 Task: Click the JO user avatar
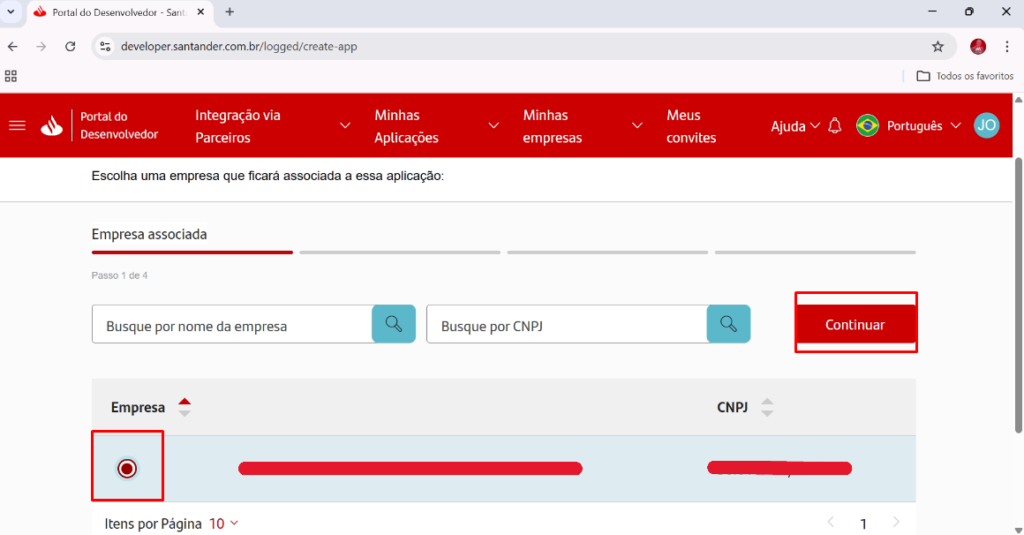click(x=986, y=125)
